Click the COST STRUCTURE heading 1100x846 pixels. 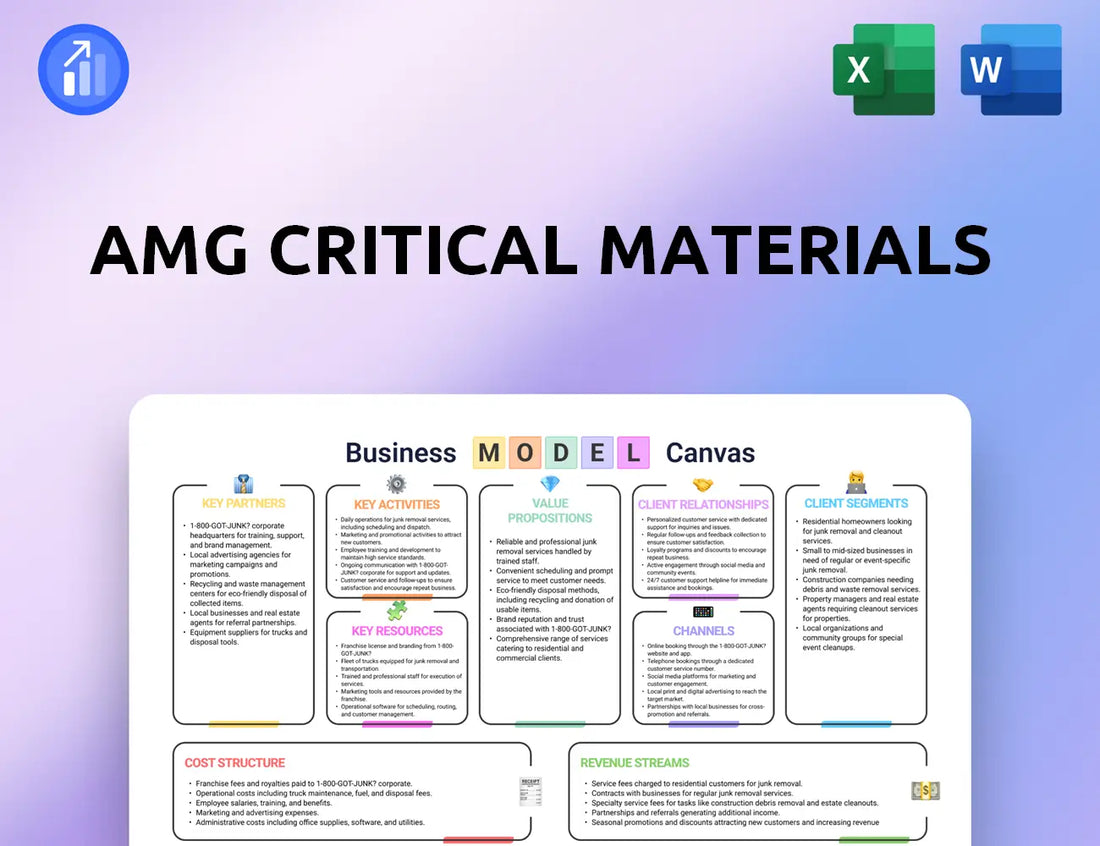(235, 763)
